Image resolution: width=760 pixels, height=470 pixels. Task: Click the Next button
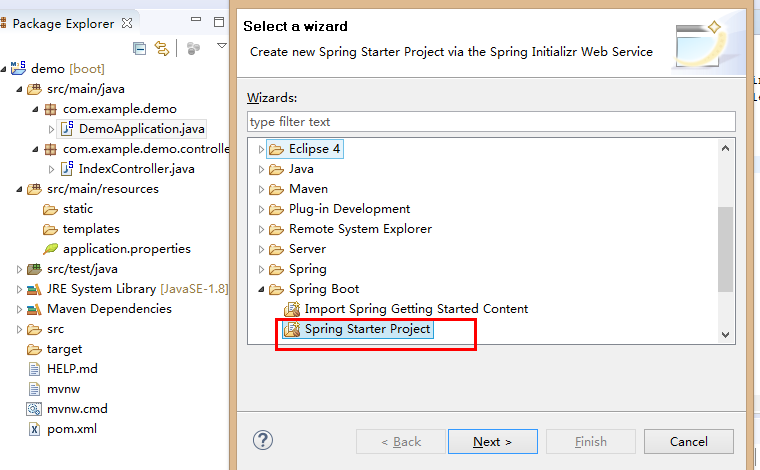click(x=493, y=441)
